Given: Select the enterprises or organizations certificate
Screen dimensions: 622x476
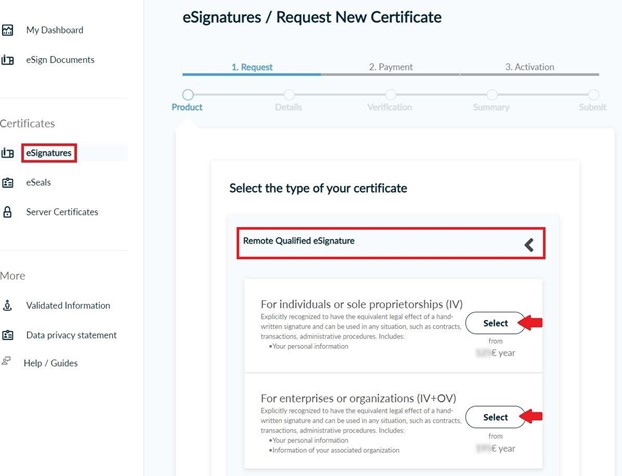Looking at the screenshot, I should click(x=496, y=417).
